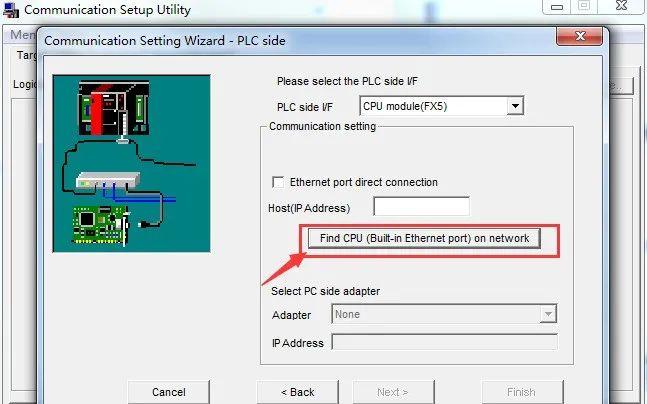This screenshot has height=404, width=647.
Task: Click the Ethernet card graphic in the diagram
Action: pos(102,225)
